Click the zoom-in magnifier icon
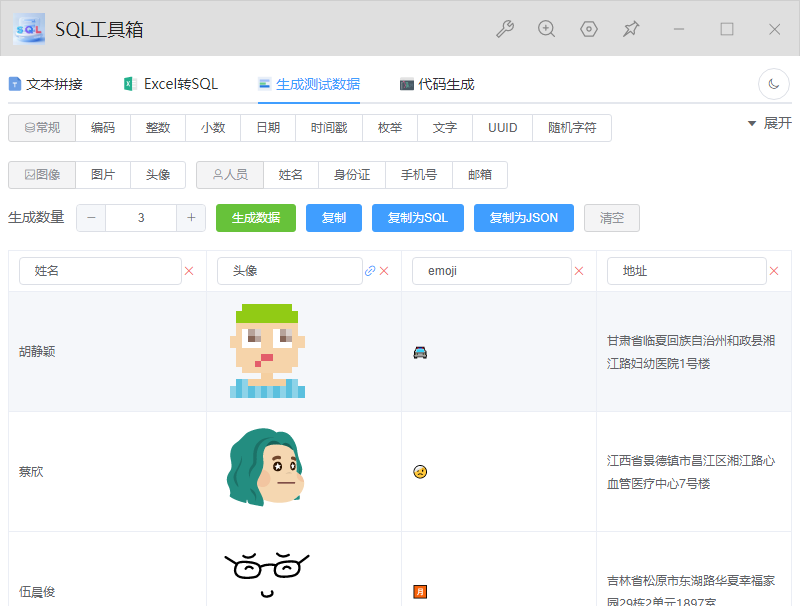This screenshot has width=800, height=606. (547, 29)
